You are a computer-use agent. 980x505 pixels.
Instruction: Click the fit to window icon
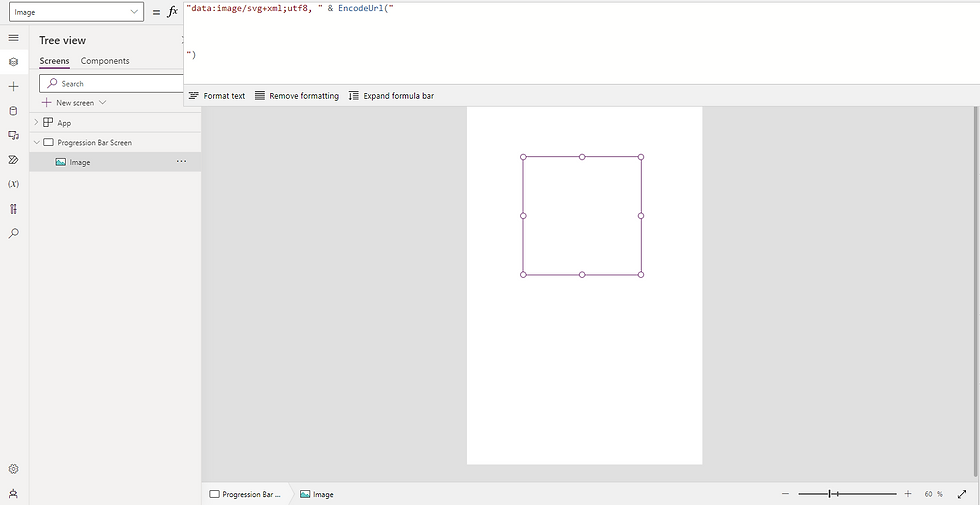[962, 494]
